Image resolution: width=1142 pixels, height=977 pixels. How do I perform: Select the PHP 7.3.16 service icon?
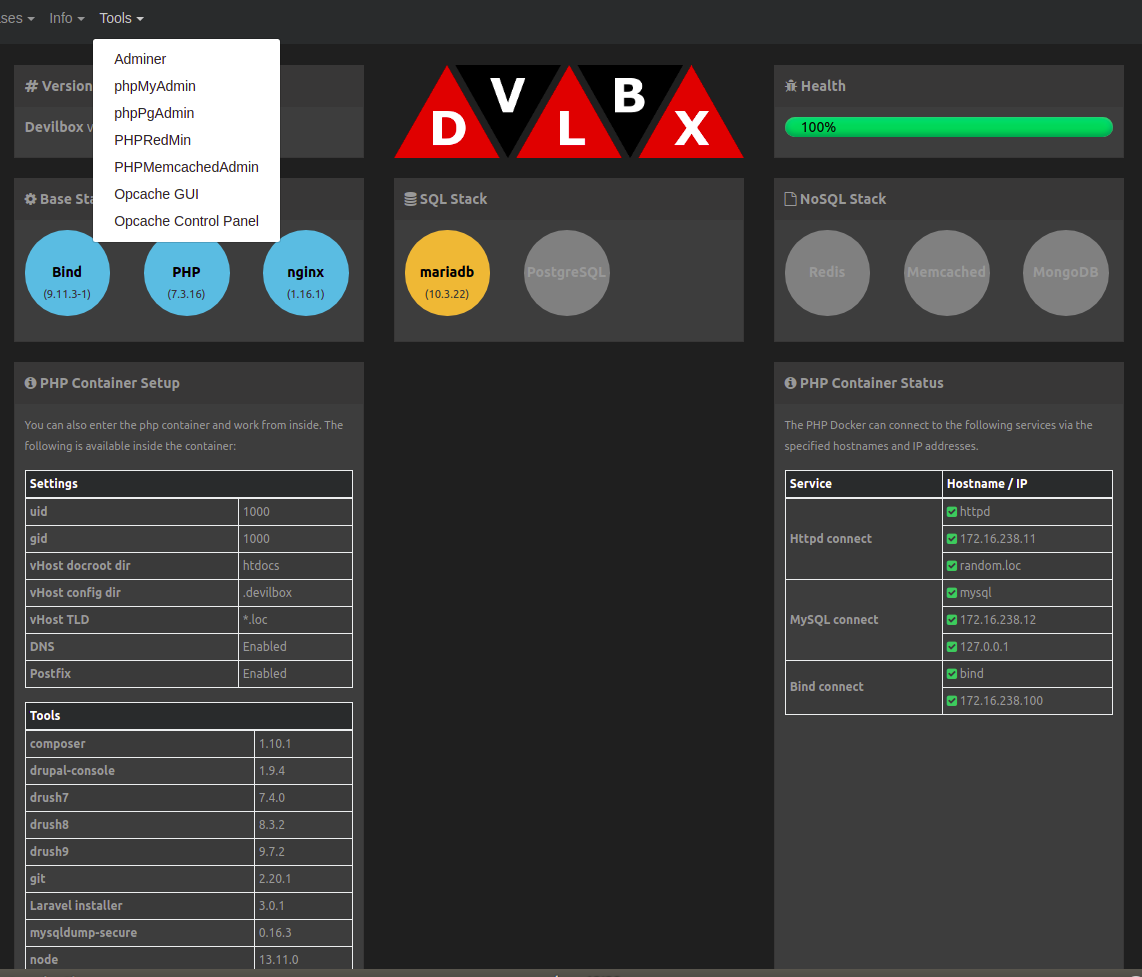point(186,272)
